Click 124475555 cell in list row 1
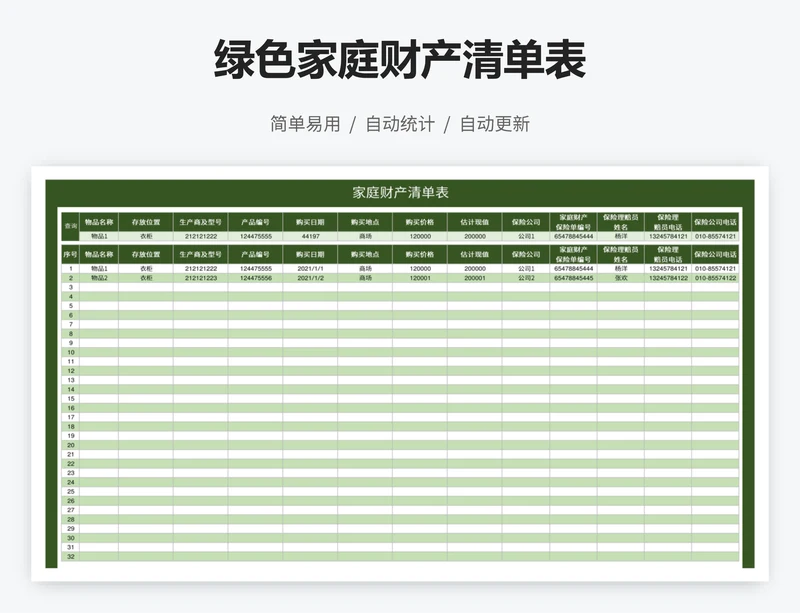 [255, 268]
